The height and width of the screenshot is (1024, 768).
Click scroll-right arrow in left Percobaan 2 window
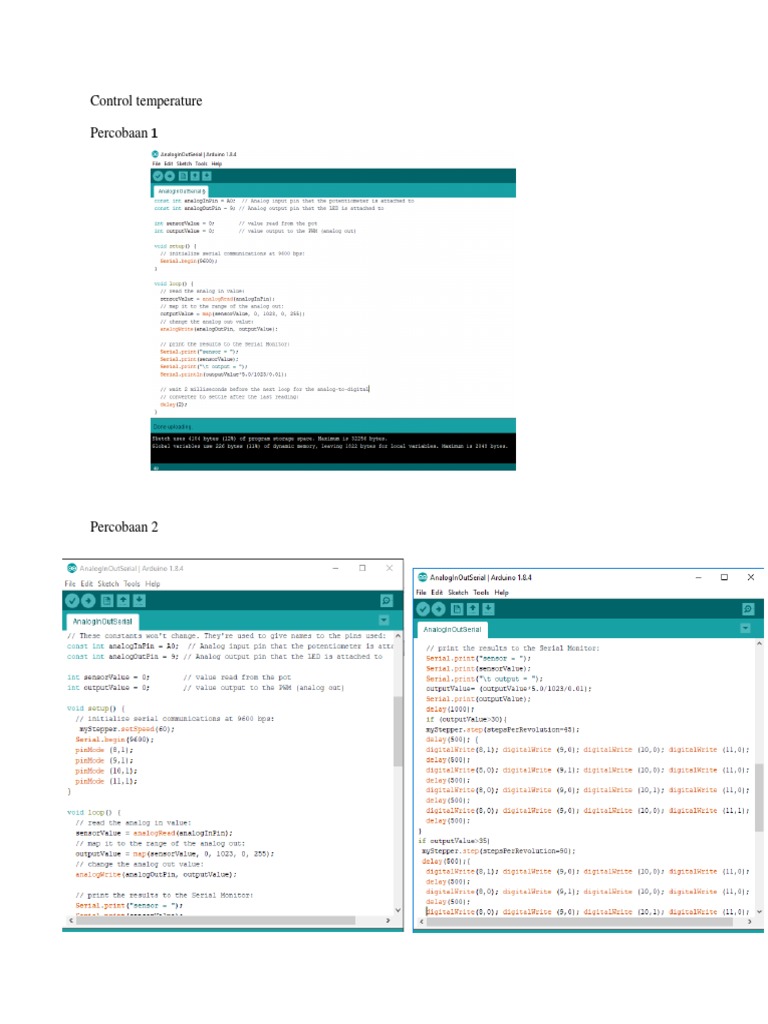[388, 920]
